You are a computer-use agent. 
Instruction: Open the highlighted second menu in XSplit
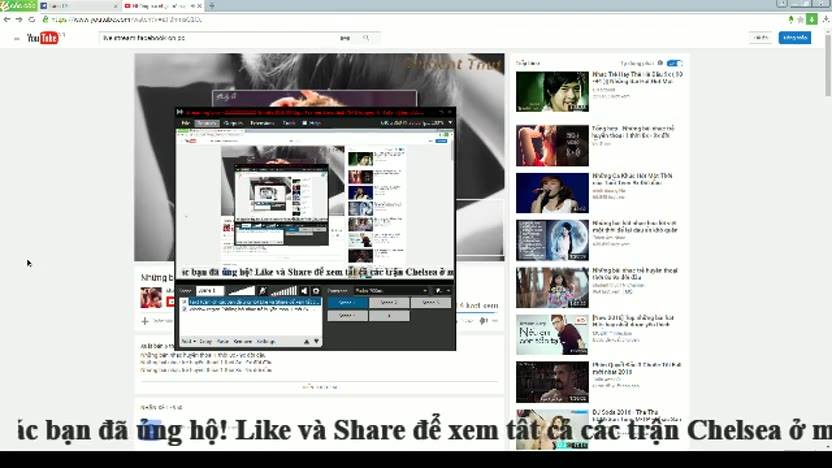pyautogui.click(x=207, y=123)
